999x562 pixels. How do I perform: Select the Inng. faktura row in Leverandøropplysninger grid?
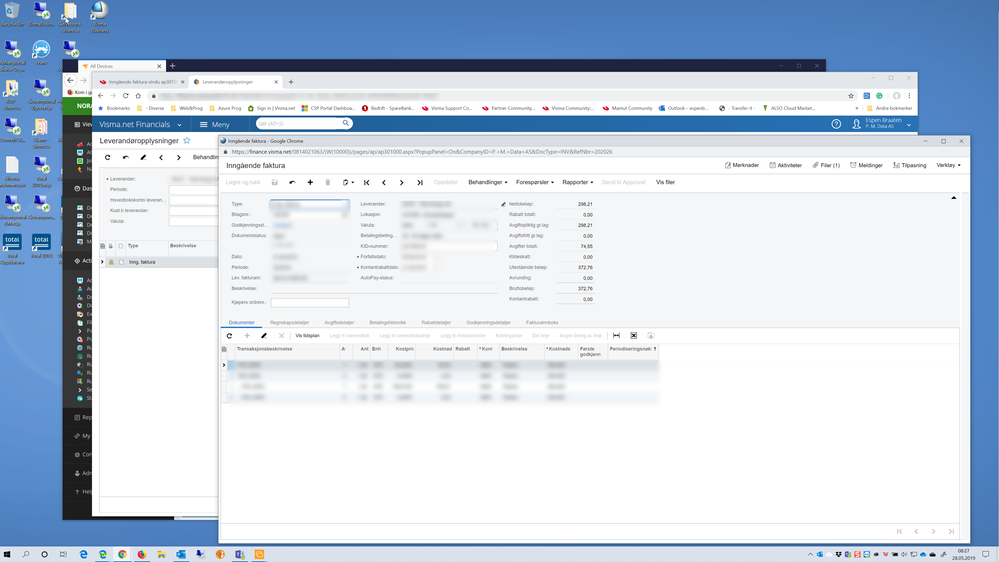[159, 262]
